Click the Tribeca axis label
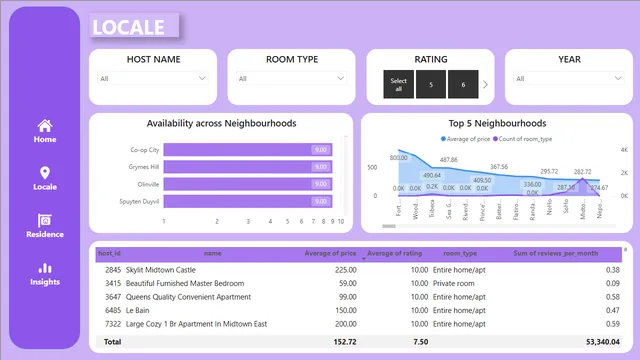 pos(432,209)
